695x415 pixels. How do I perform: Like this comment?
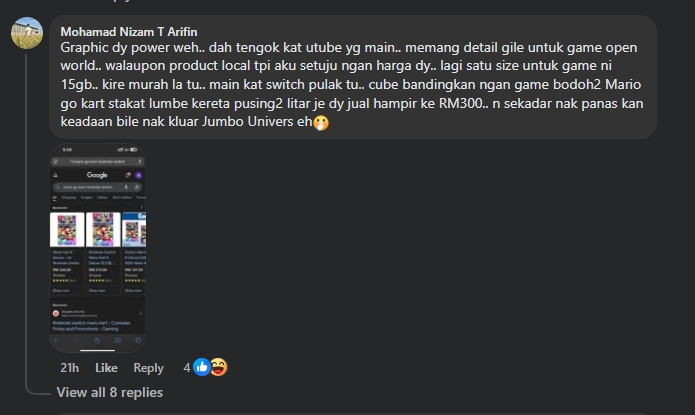click(106, 368)
